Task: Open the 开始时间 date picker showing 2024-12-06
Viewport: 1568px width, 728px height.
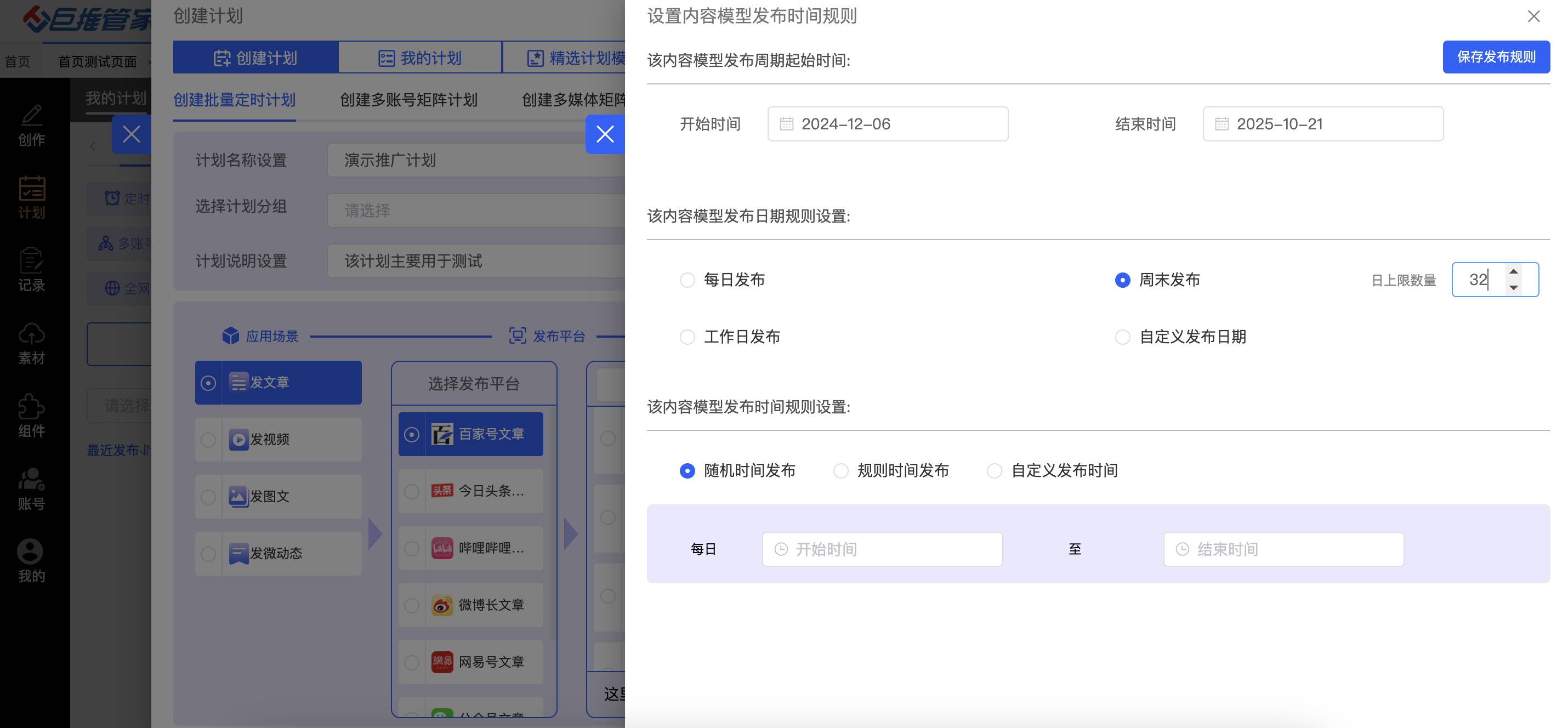Action: (887, 124)
